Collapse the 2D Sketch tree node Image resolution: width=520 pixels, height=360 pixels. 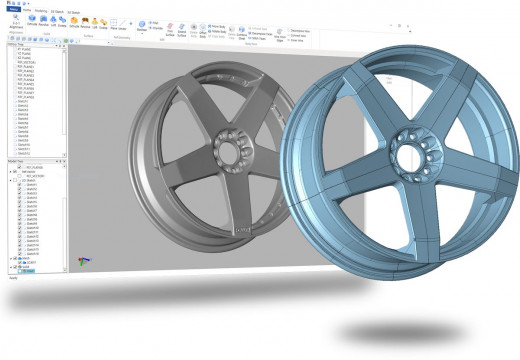point(11,180)
